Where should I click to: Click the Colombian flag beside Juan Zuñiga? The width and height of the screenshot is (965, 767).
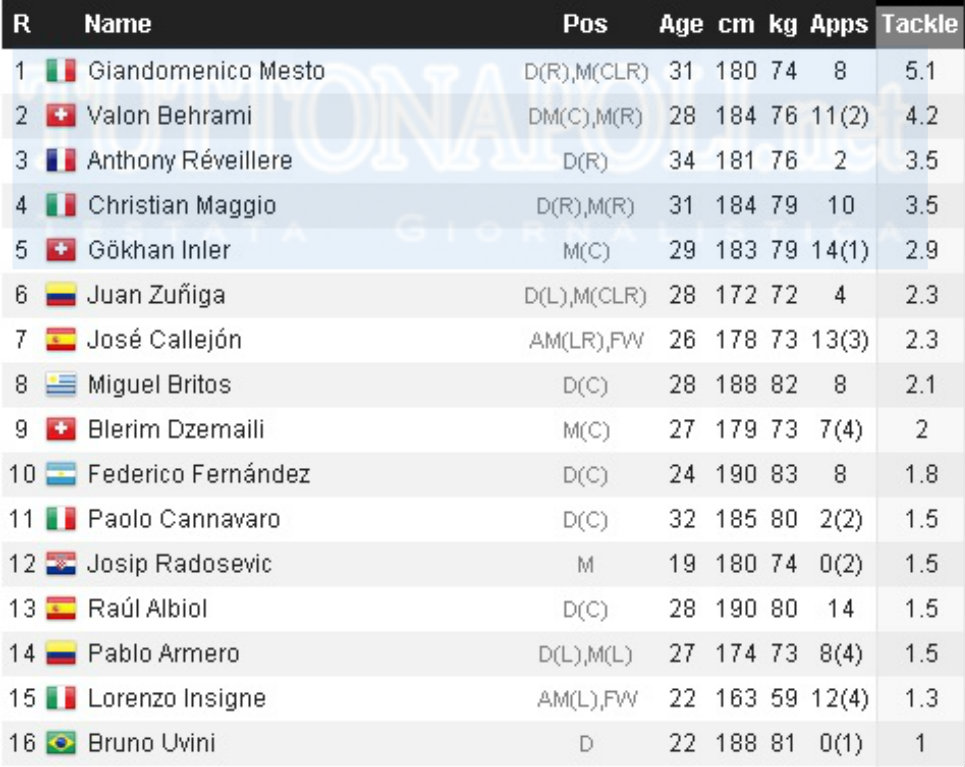61,296
